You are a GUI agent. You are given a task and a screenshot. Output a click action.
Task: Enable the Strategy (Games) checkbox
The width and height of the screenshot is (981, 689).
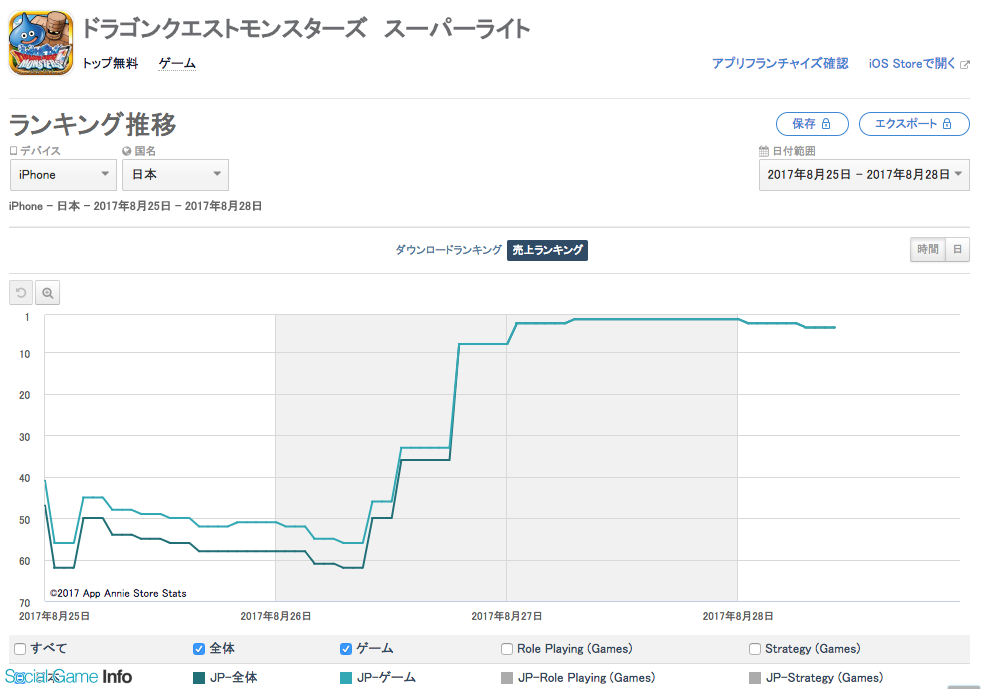pos(755,649)
